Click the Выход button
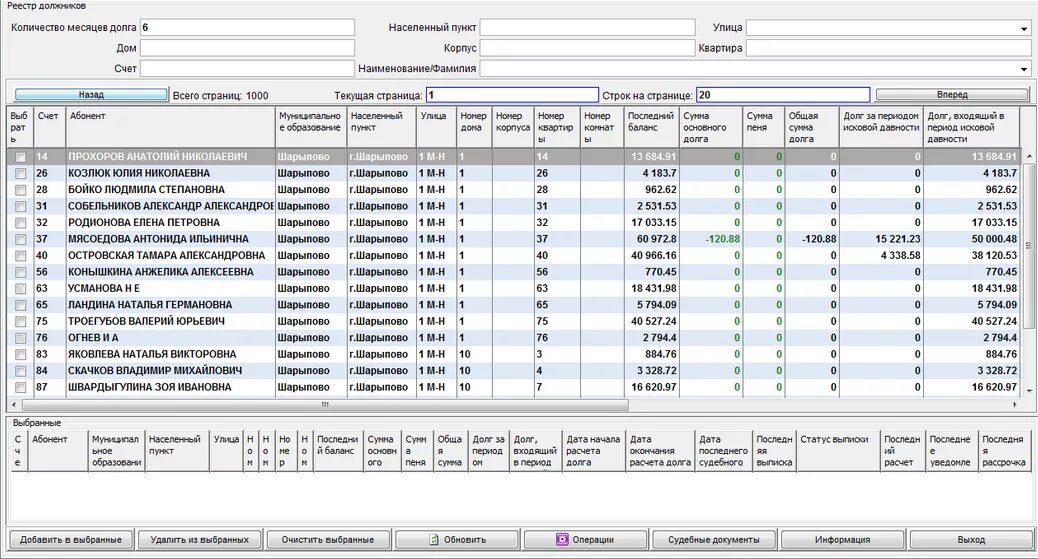The image size is (1038, 559). tap(971, 540)
